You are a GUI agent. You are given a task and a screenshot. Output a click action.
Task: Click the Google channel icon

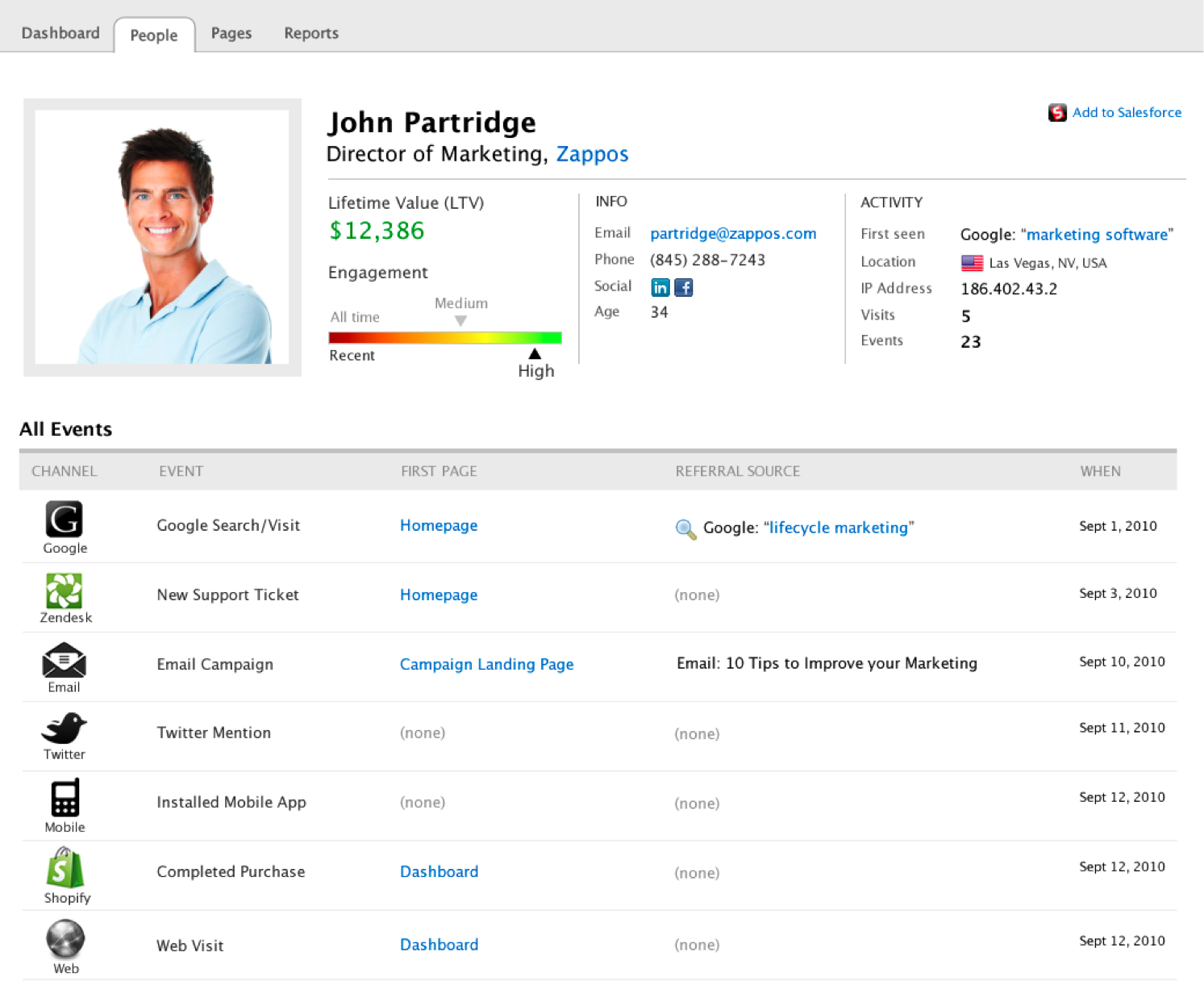(x=64, y=520)
